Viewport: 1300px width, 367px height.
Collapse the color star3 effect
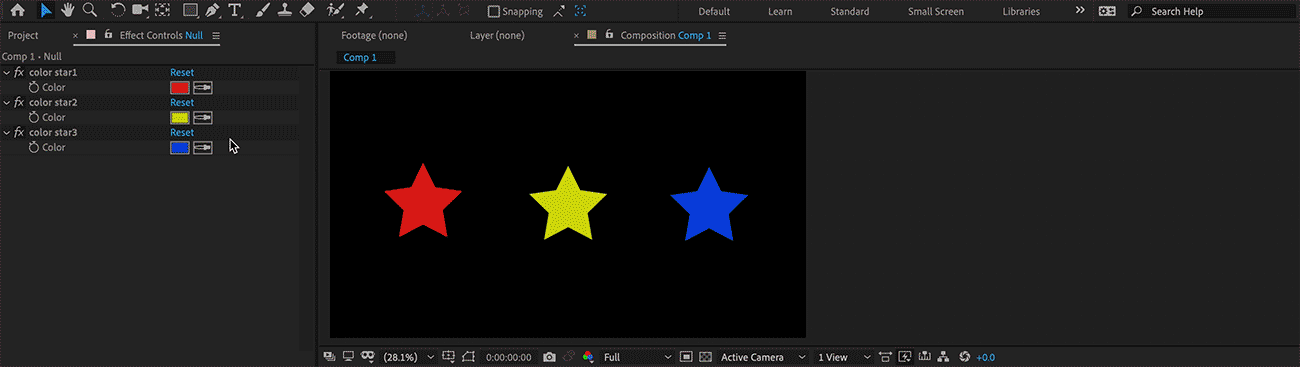pos(6,133)
